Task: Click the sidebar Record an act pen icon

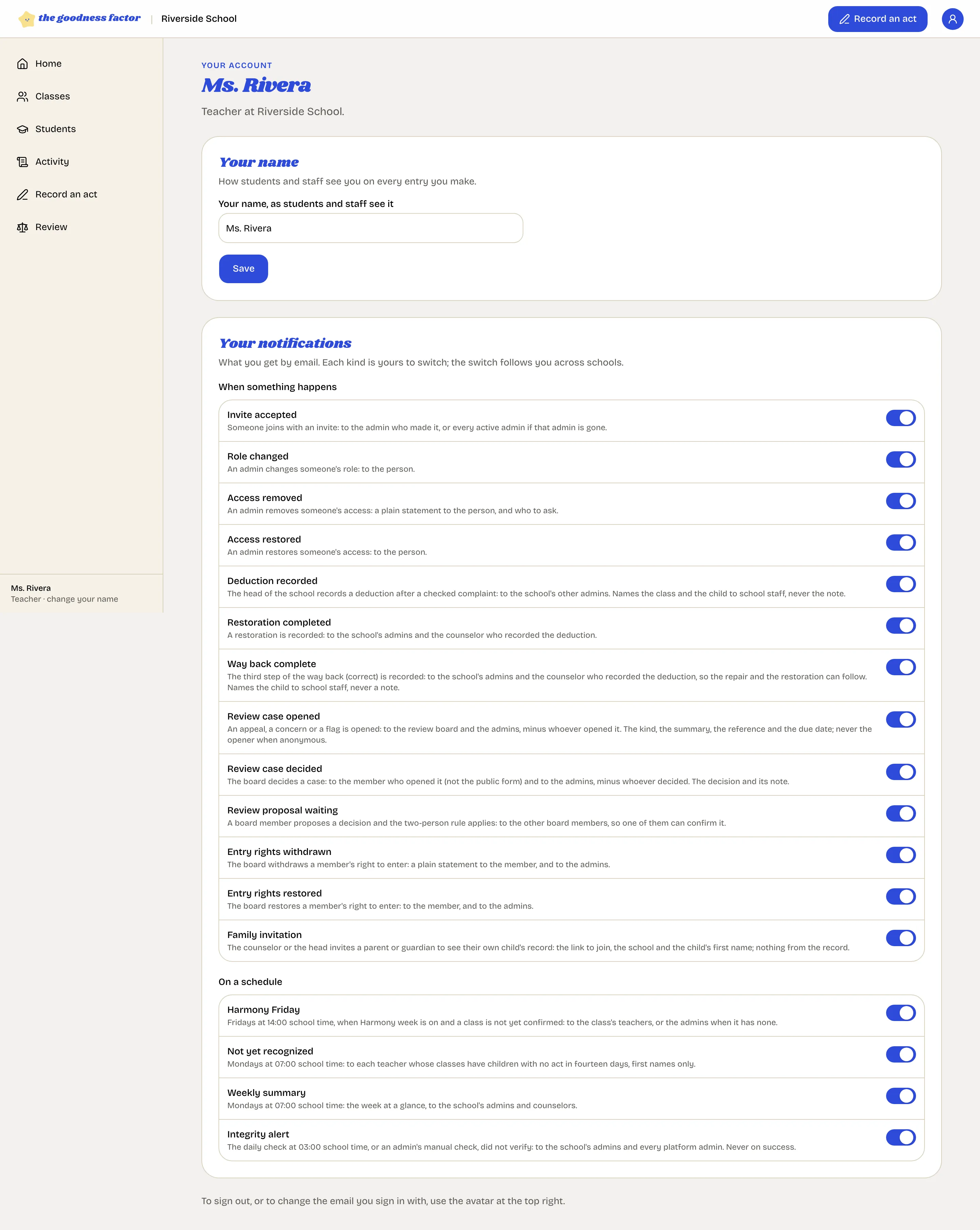Action: 22,195
